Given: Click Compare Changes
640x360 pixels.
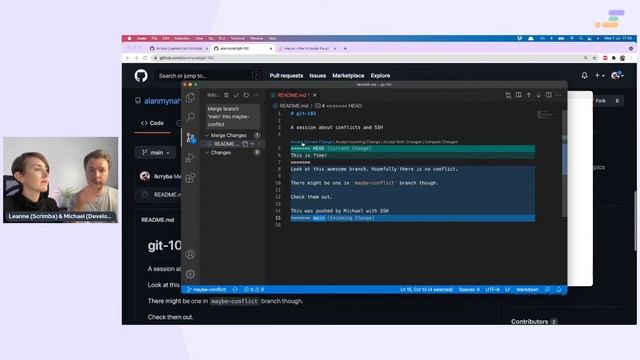Looking at the screenshot, I should [441, 142].
